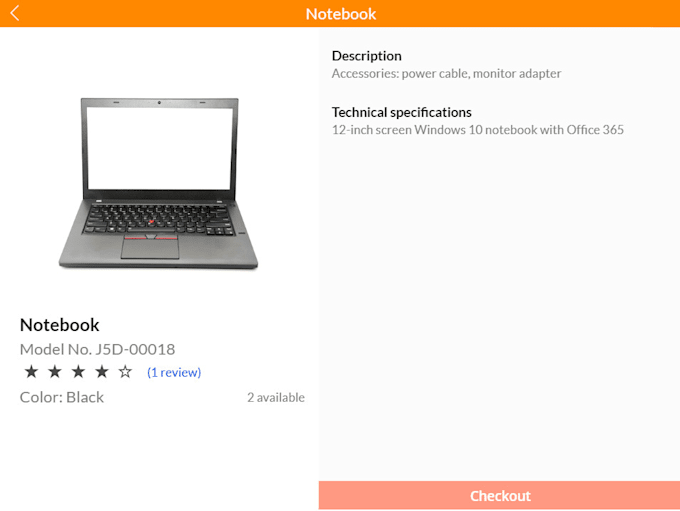Screen dimensions: 680x511
Task: Click the Color: Black label
Action: coord(62,397)
